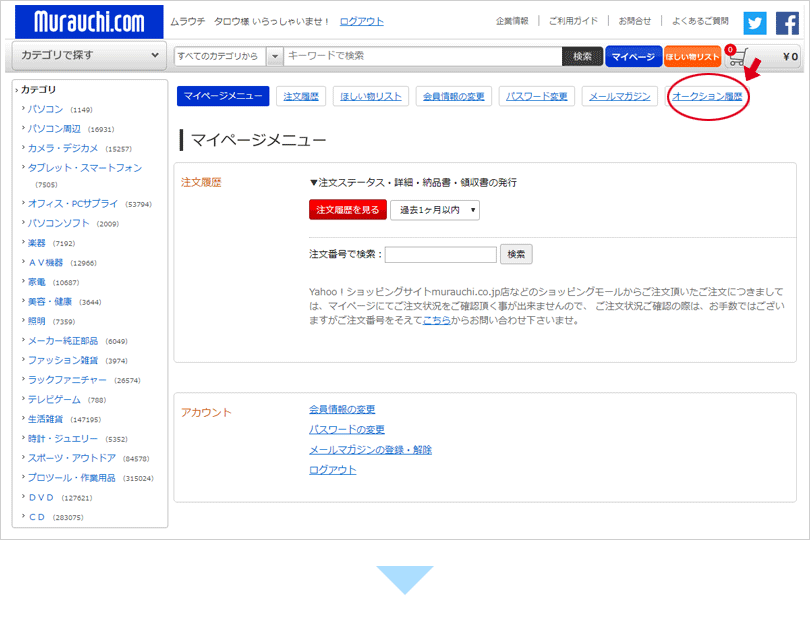Open 注文履歴 tab
This screenshot has height=620, width=810.
pos(301,96)
